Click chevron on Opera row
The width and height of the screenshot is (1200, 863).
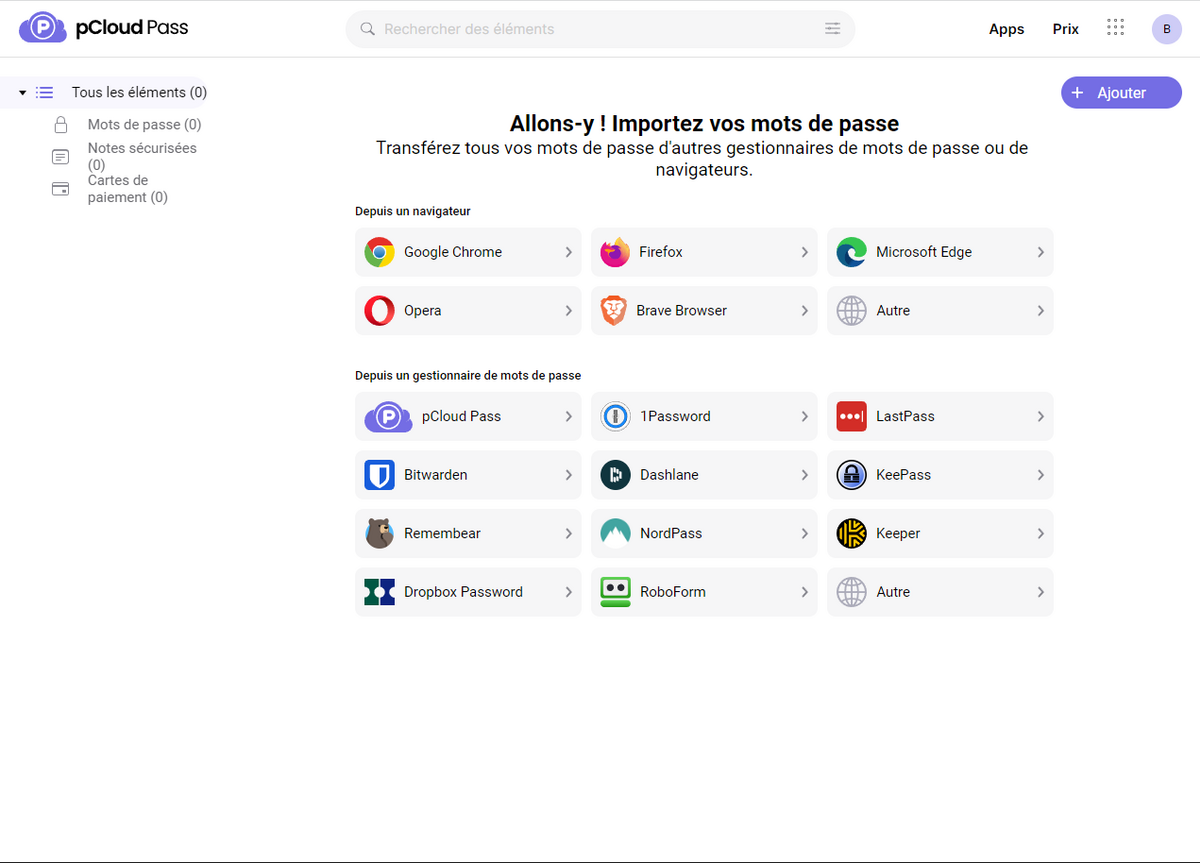point(568,311)
